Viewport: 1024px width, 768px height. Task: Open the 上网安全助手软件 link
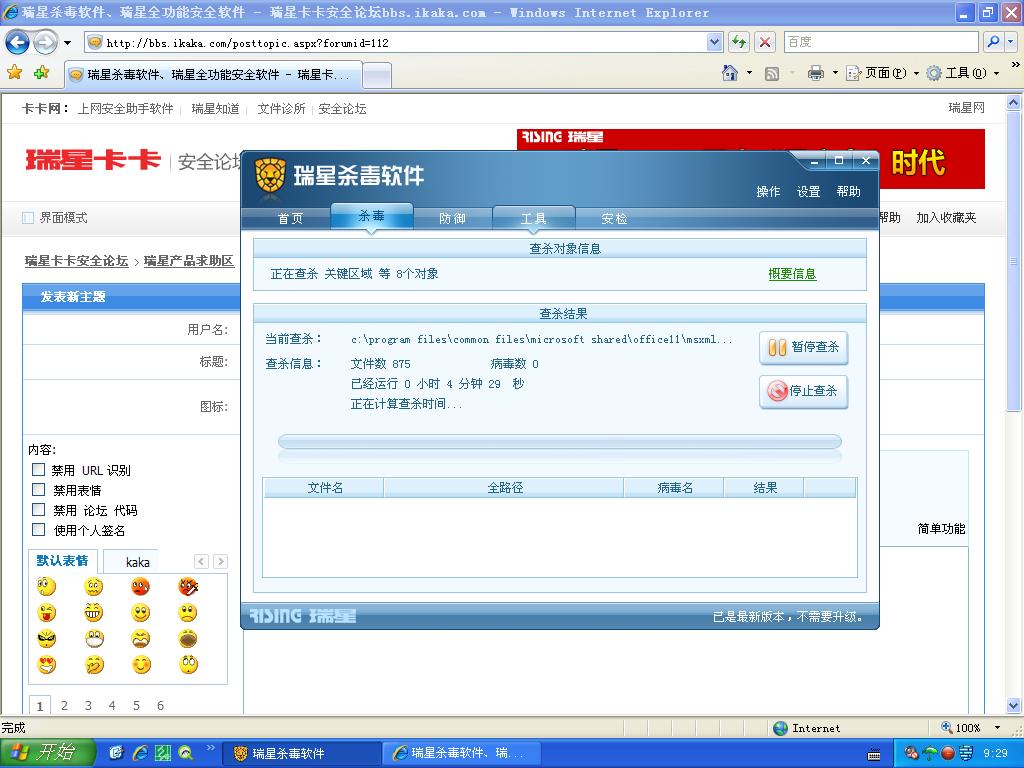point(125,108)
